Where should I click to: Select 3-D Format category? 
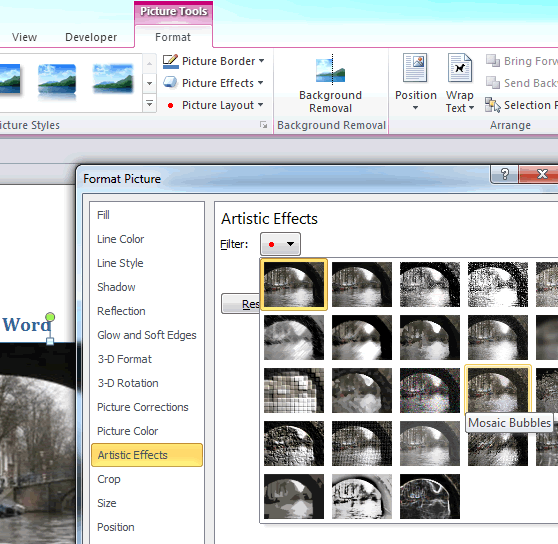(x=147, y=359)
